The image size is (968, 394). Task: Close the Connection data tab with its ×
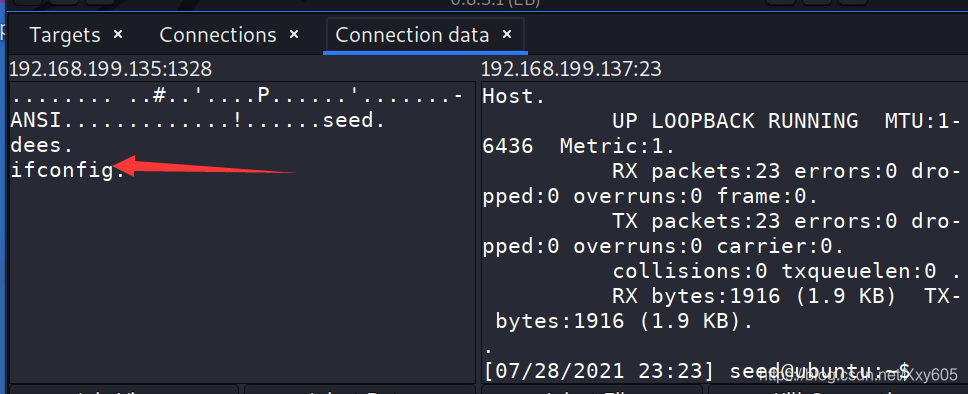(x=507, y=34)
